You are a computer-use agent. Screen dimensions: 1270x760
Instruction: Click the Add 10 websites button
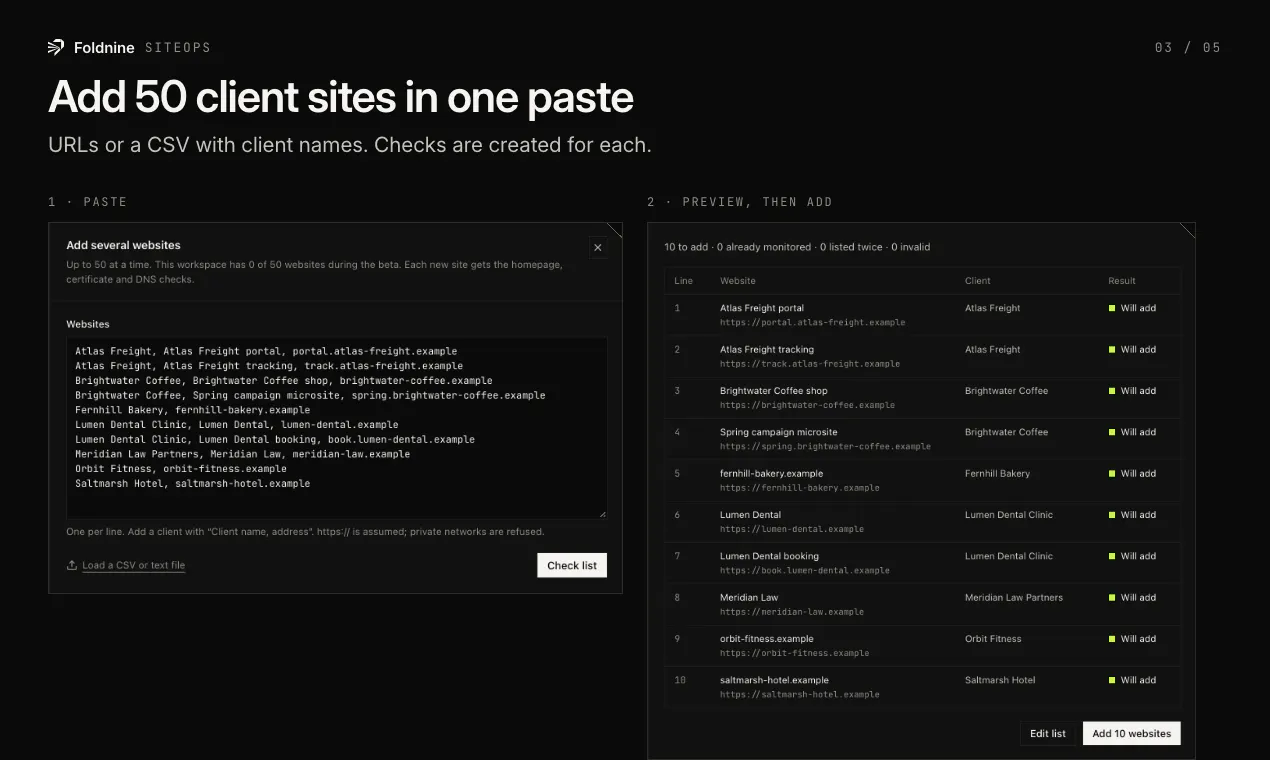tap(1132, 733)
